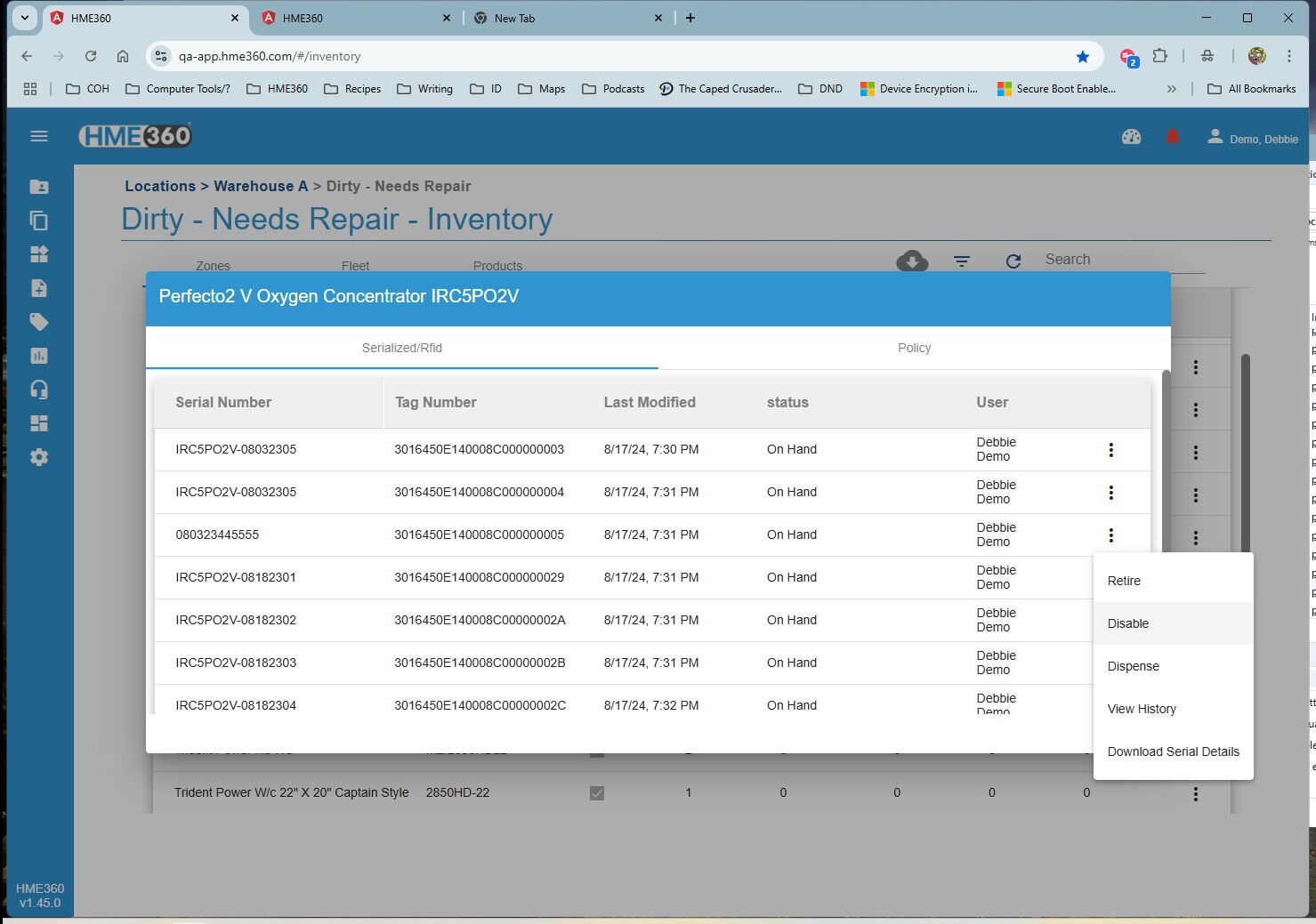The width and height of the screenshot is (1316, 924).
Task: Click the browser back arrow
Action: (x=27, y=56)
